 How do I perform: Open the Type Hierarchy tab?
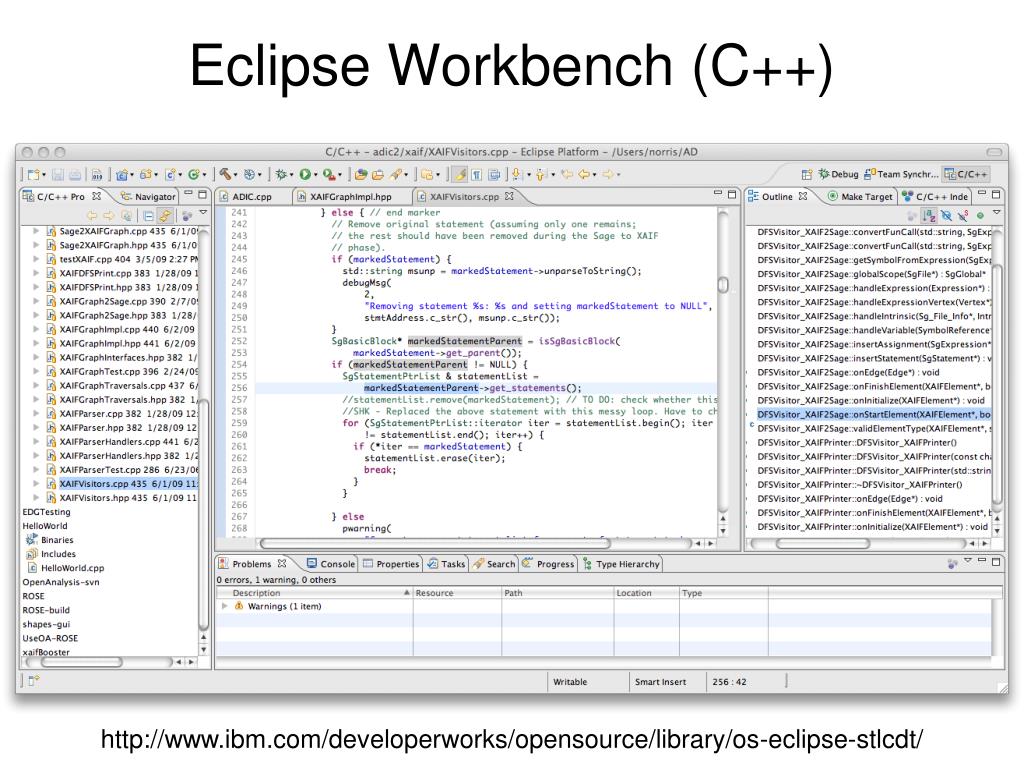point(621,564)
